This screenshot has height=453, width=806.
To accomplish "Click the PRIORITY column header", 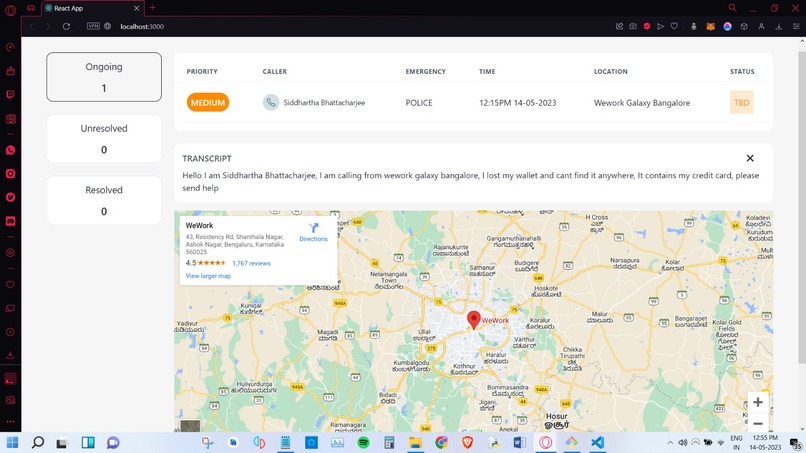I will [202, 71].
